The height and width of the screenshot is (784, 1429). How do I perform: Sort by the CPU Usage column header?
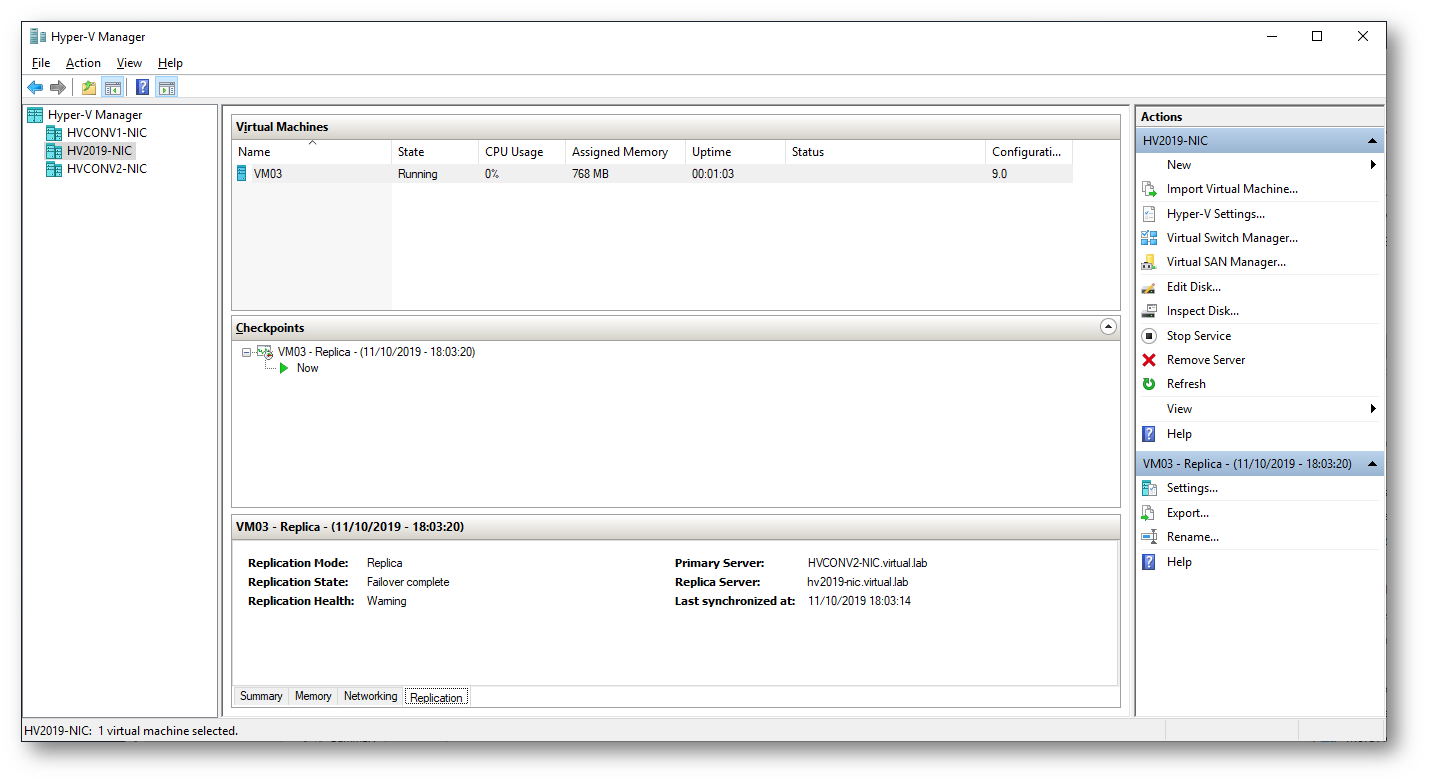click(x=522, y=152)
